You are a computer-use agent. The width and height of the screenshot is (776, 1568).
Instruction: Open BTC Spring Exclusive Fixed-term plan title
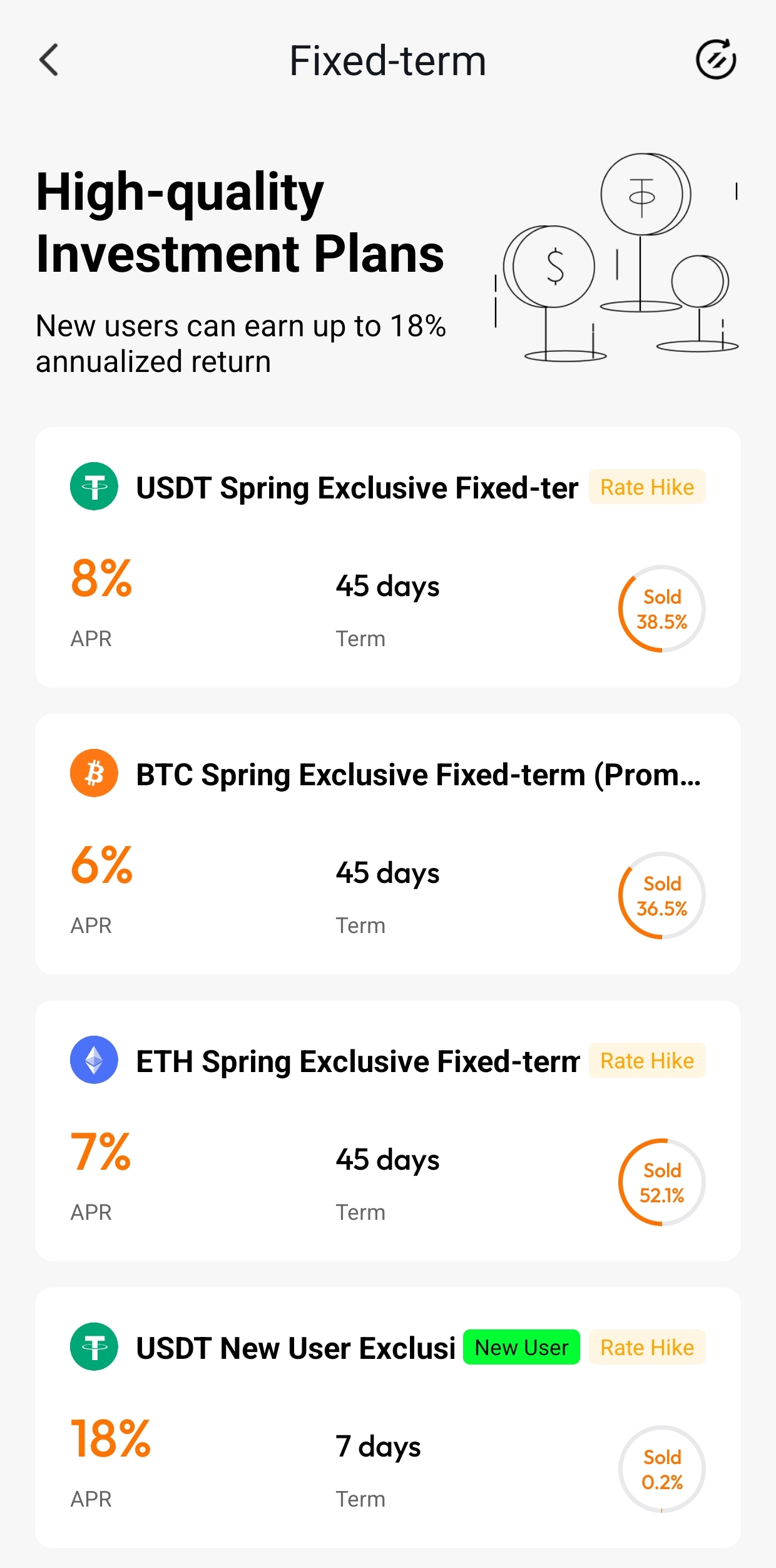[x=418, y=775]
